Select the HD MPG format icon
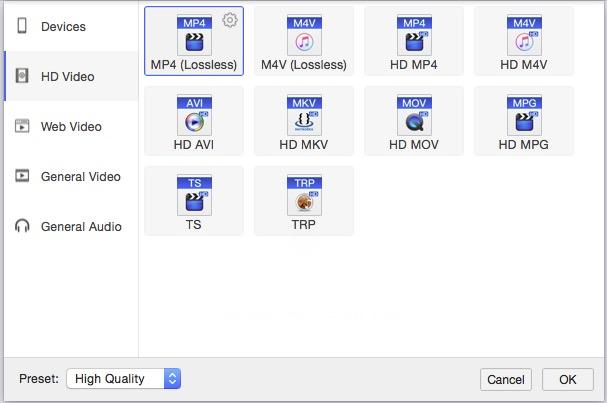This screenshot has height=403, width=607. click(x=524, y=115)
